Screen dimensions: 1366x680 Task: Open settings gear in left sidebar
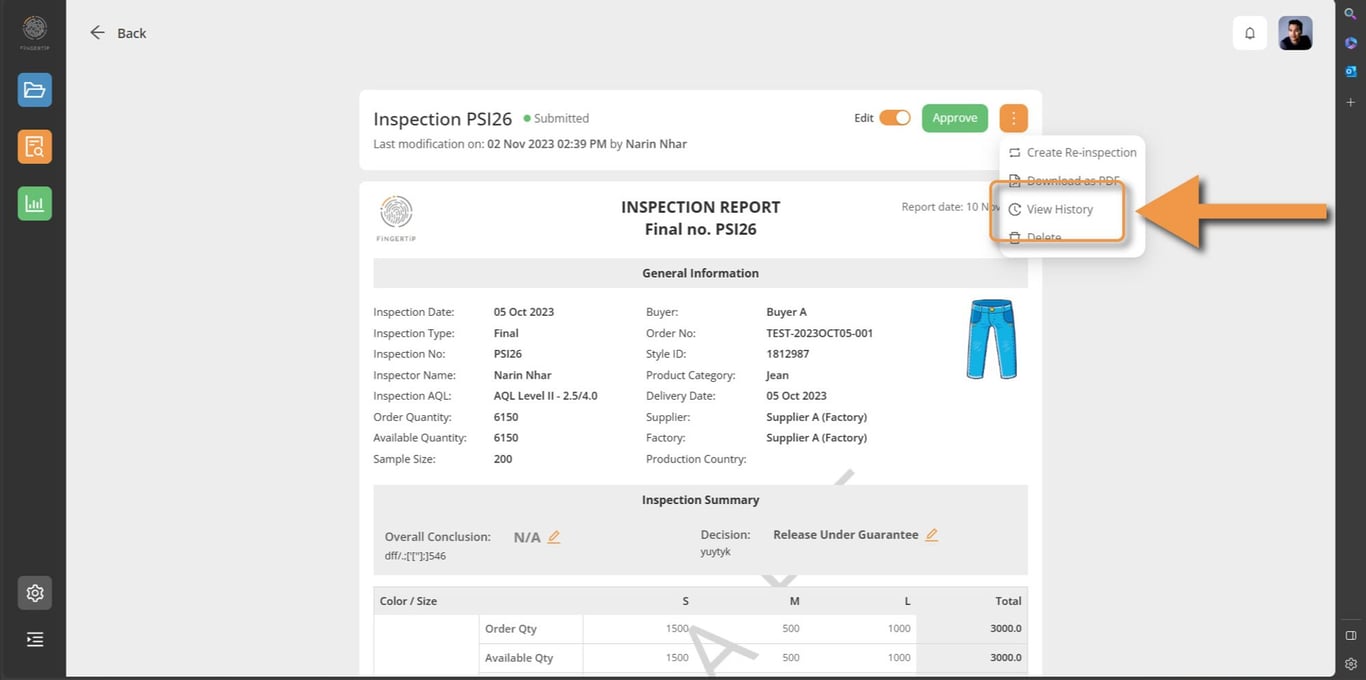(x=35, y=593)
